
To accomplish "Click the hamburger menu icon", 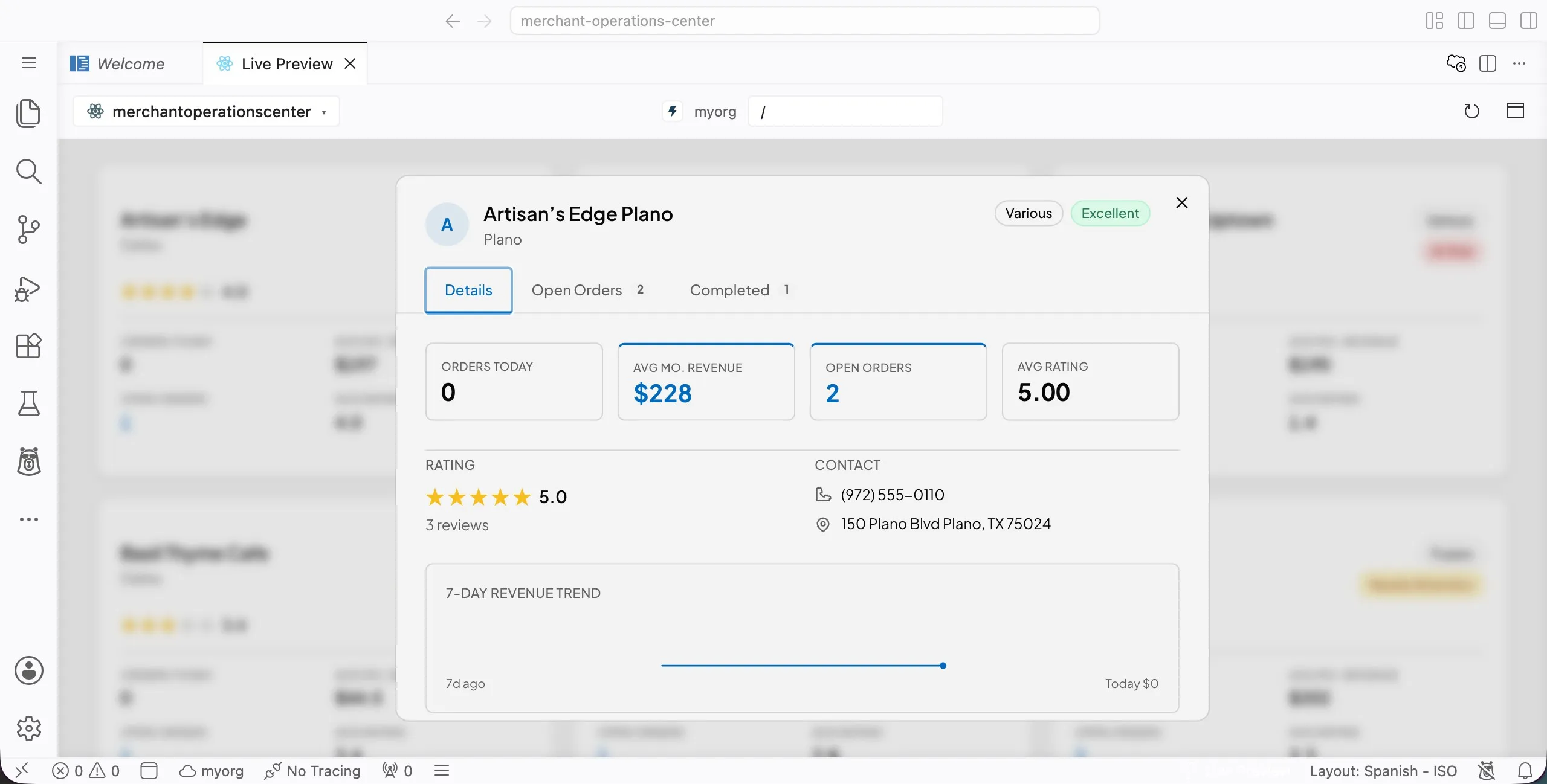I will [x=28, y=63].
